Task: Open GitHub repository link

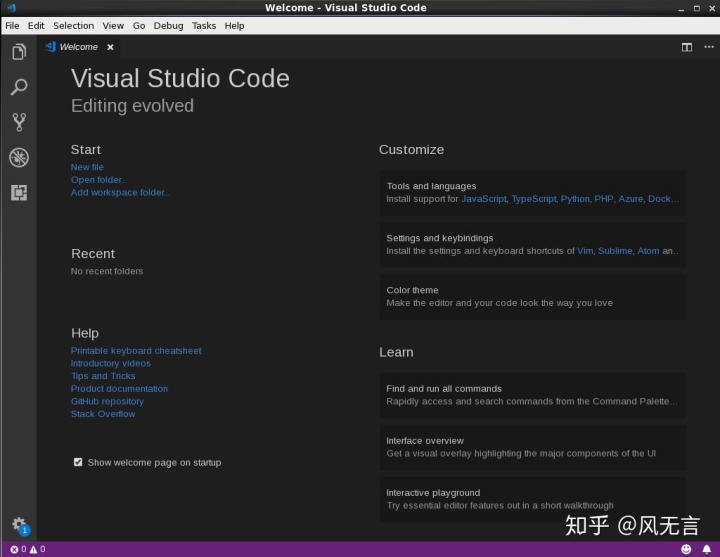Action: pyautogui.click(x=107, y=401)
